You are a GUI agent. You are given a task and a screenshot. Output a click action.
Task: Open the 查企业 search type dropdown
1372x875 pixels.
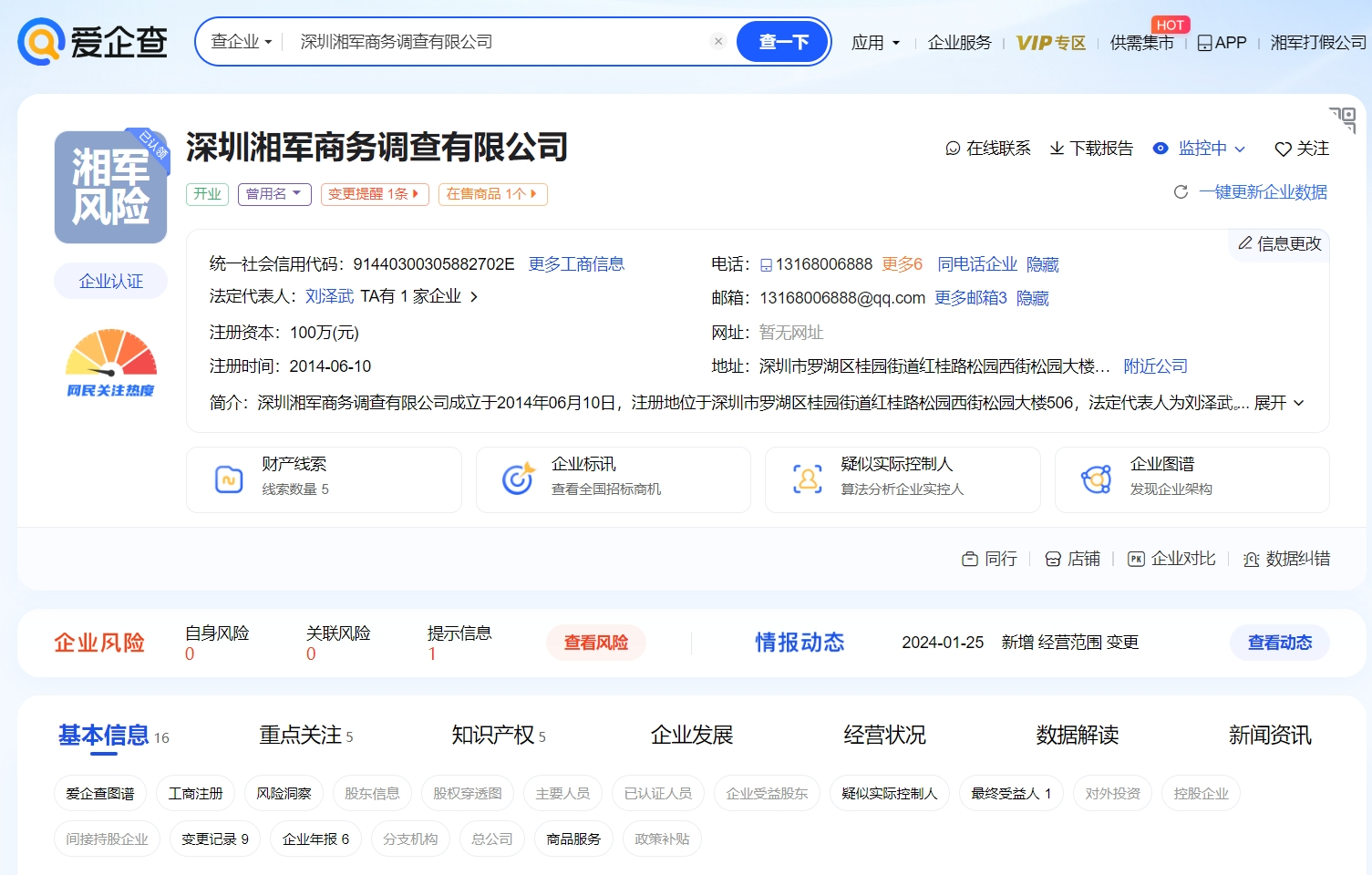pyautogui.click(x=242, y=42)
